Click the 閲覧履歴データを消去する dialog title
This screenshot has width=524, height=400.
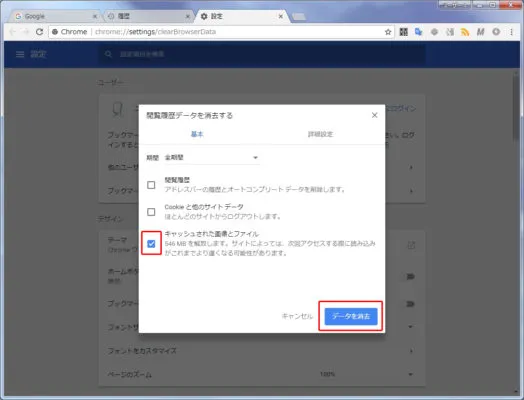[x=189, y=116]
